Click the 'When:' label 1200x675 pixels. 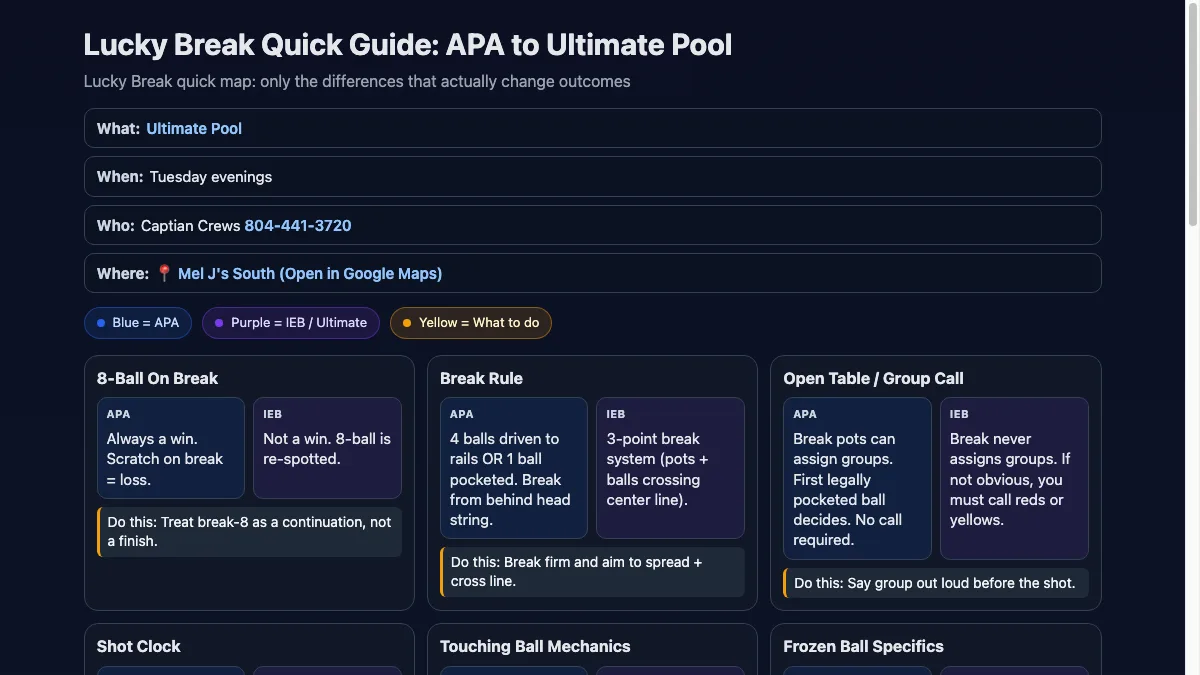120,177
